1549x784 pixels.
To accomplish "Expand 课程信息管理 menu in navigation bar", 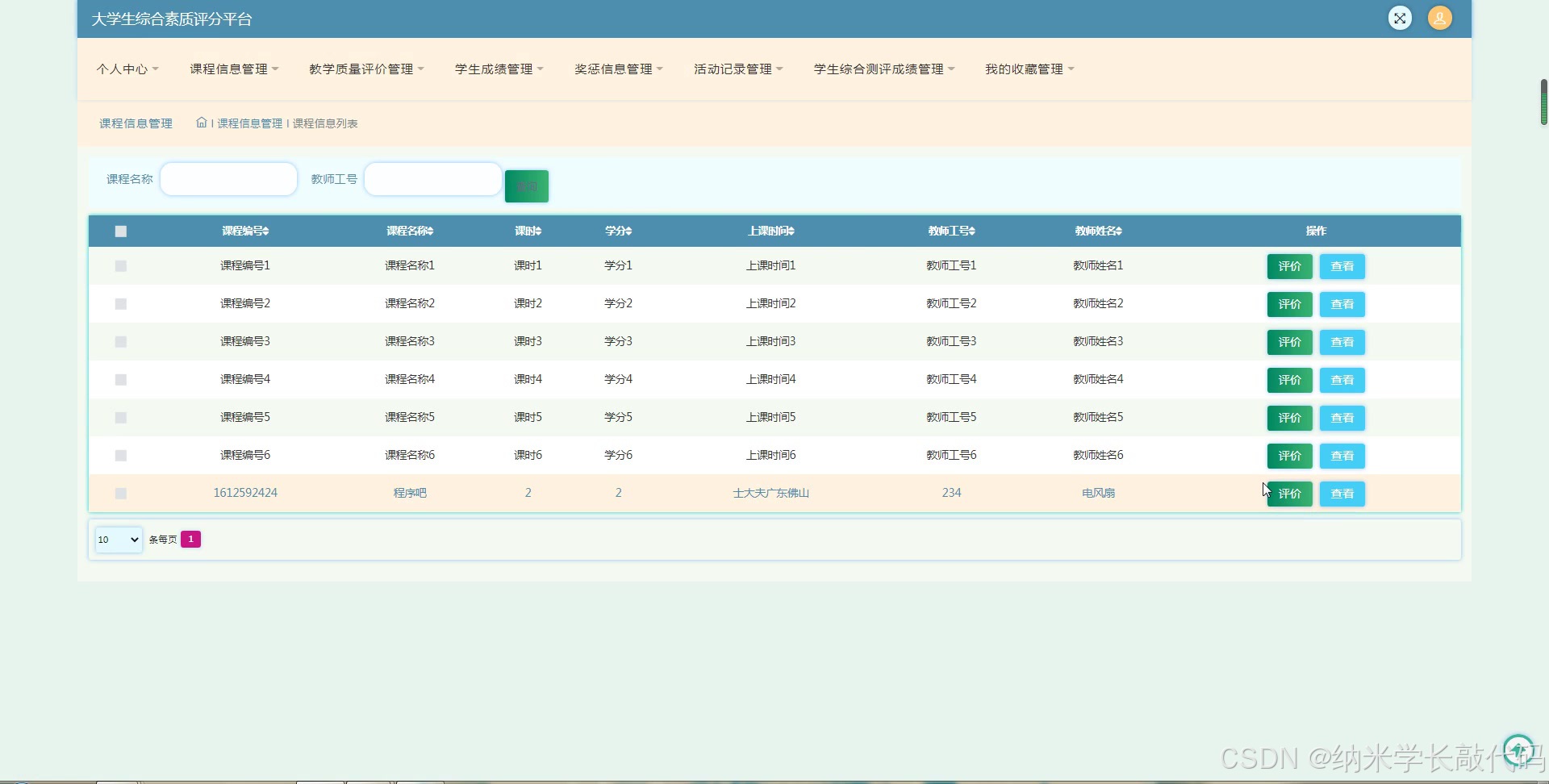I will (234, 69).
